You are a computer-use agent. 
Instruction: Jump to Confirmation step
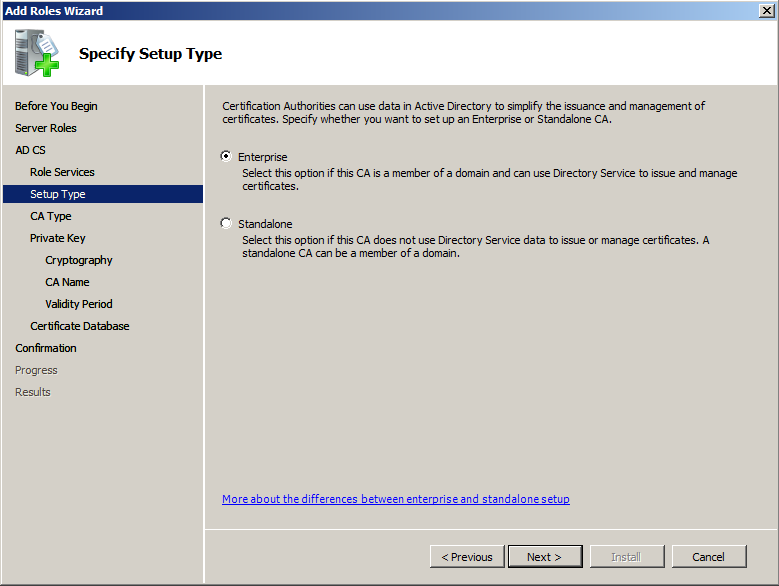click(46, 348)
